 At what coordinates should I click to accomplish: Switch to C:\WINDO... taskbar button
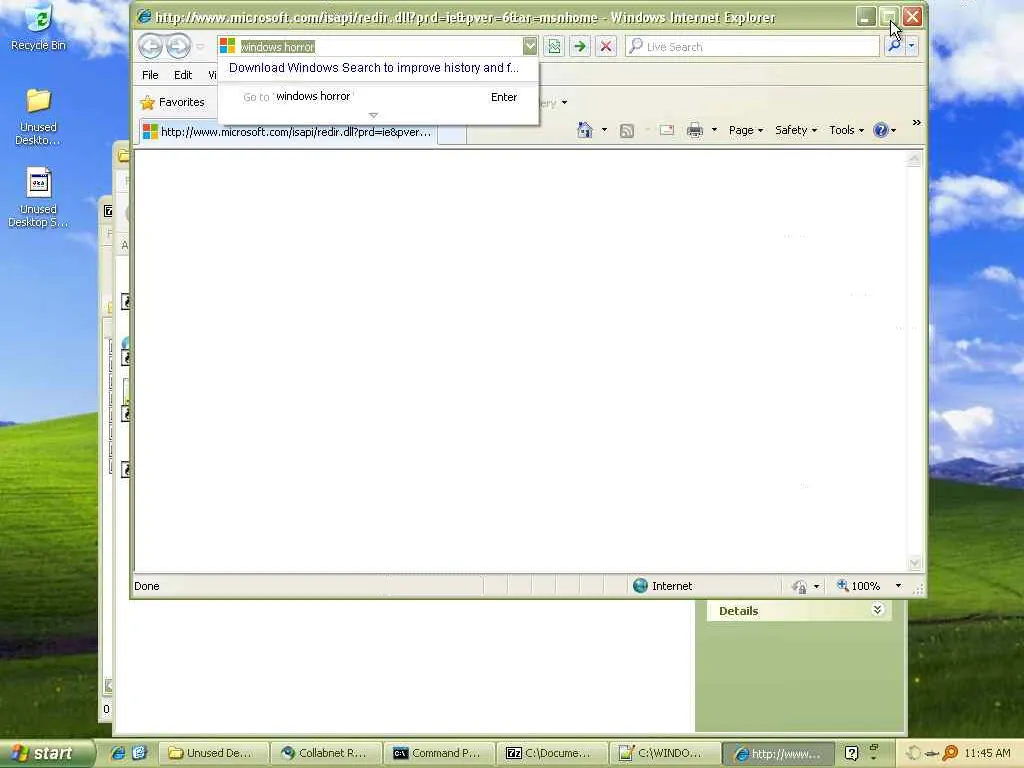(664, 753)
